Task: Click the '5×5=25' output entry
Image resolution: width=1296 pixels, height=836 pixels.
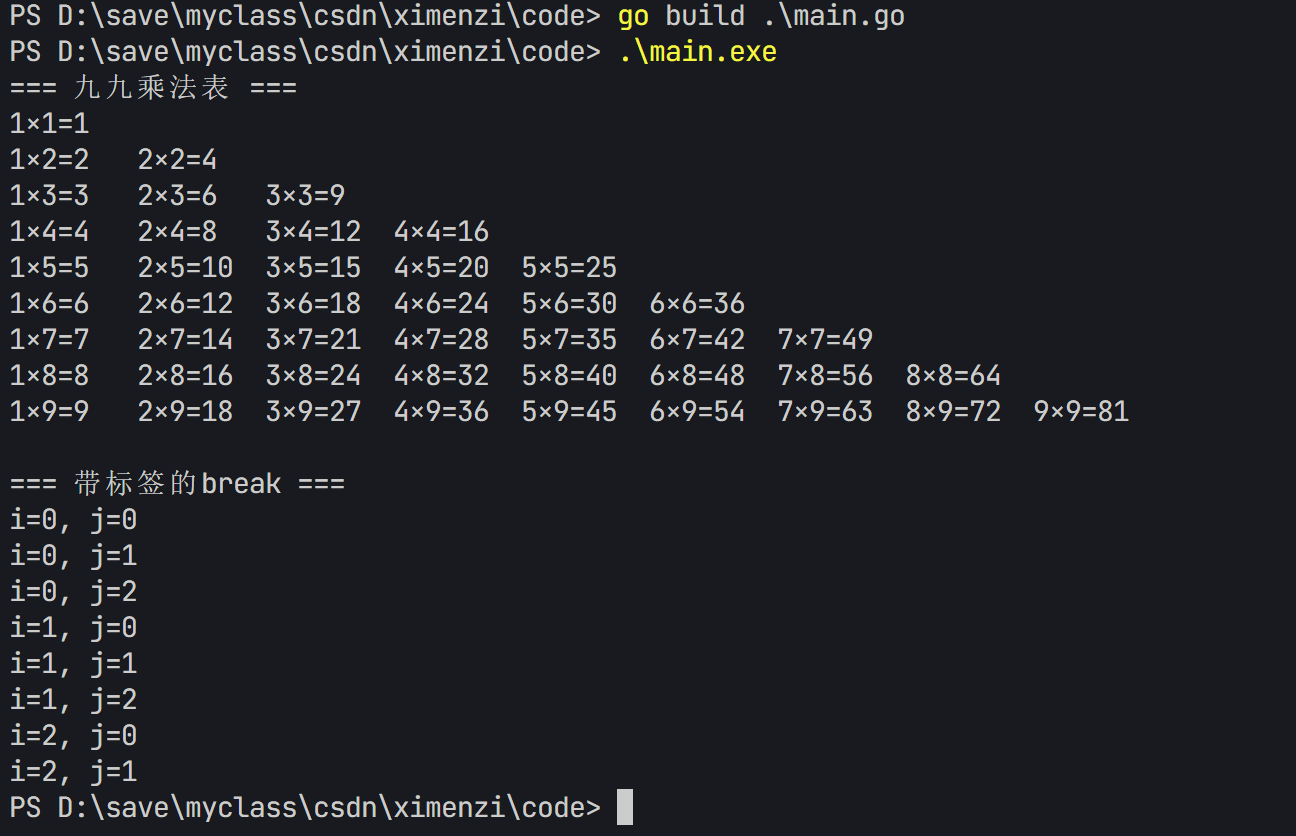Action: point(569,268)
